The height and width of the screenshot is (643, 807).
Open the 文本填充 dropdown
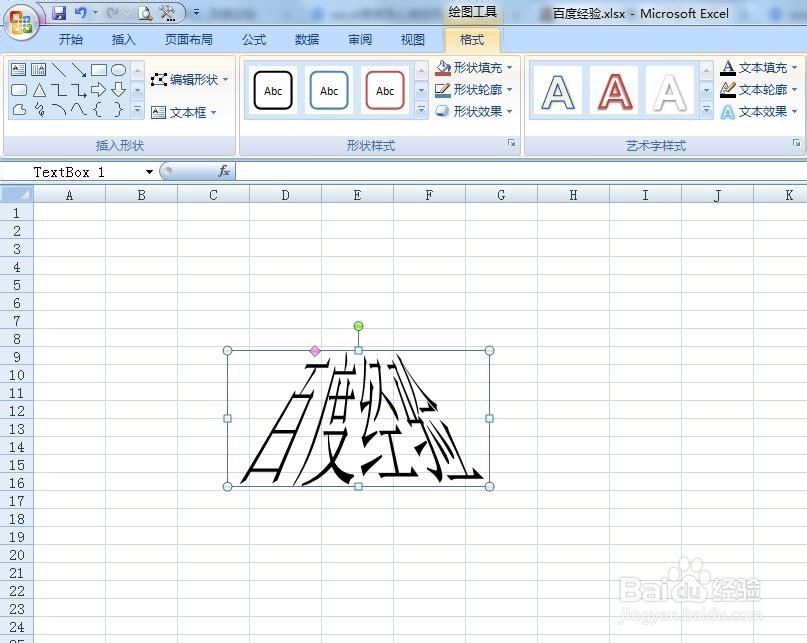click(x=759, y=67)
